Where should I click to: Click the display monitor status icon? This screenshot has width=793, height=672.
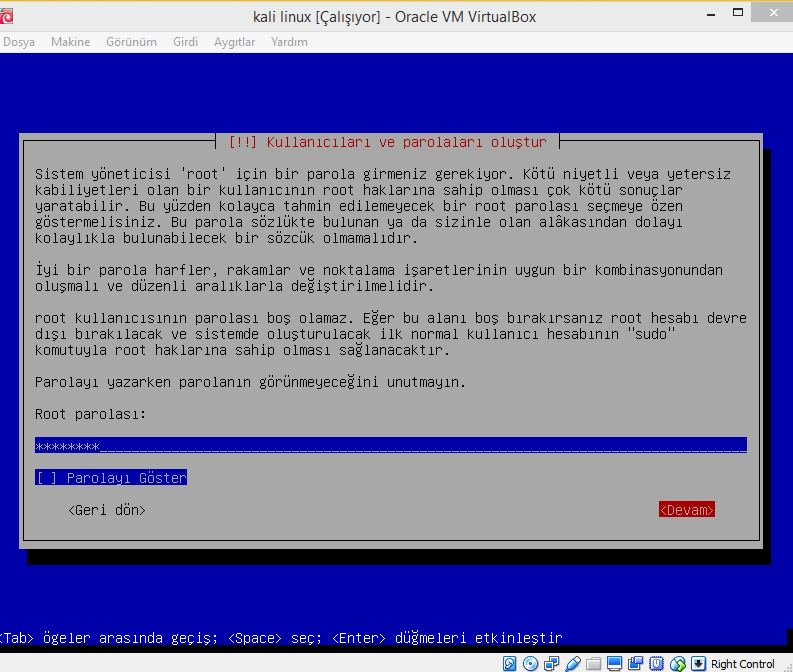tap(614, 664)
